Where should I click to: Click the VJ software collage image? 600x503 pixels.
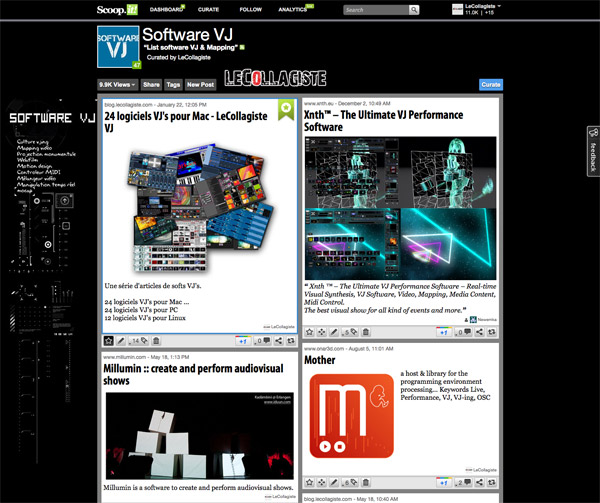200,208
